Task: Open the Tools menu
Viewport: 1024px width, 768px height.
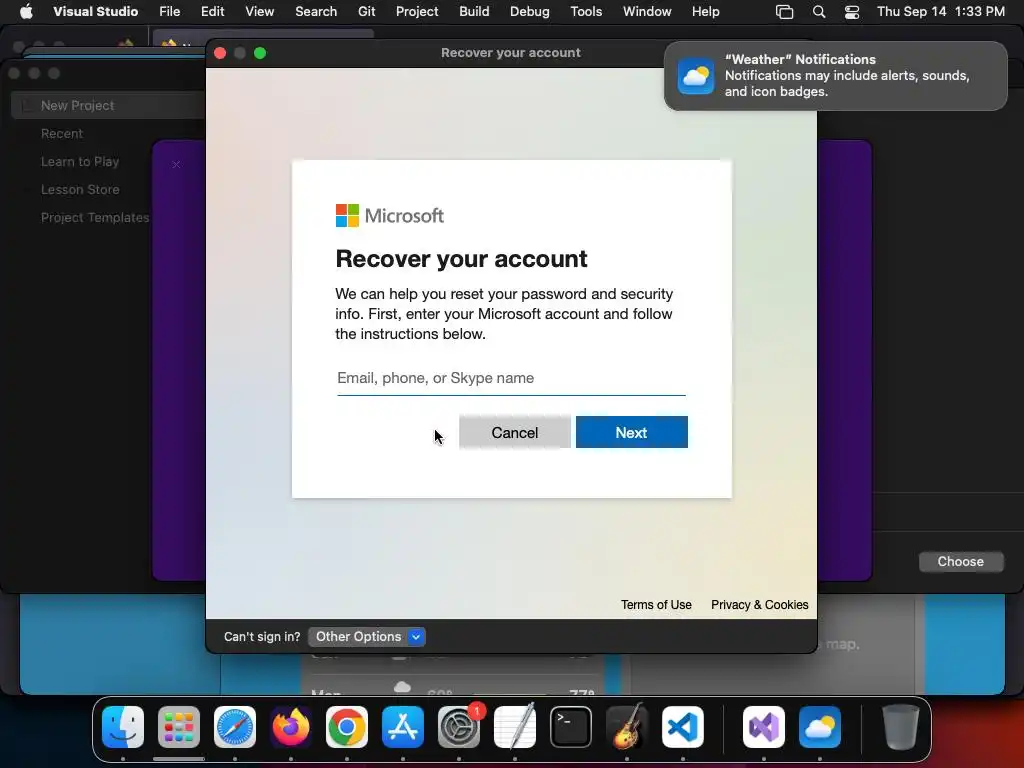Action: [x=586, y=11]
